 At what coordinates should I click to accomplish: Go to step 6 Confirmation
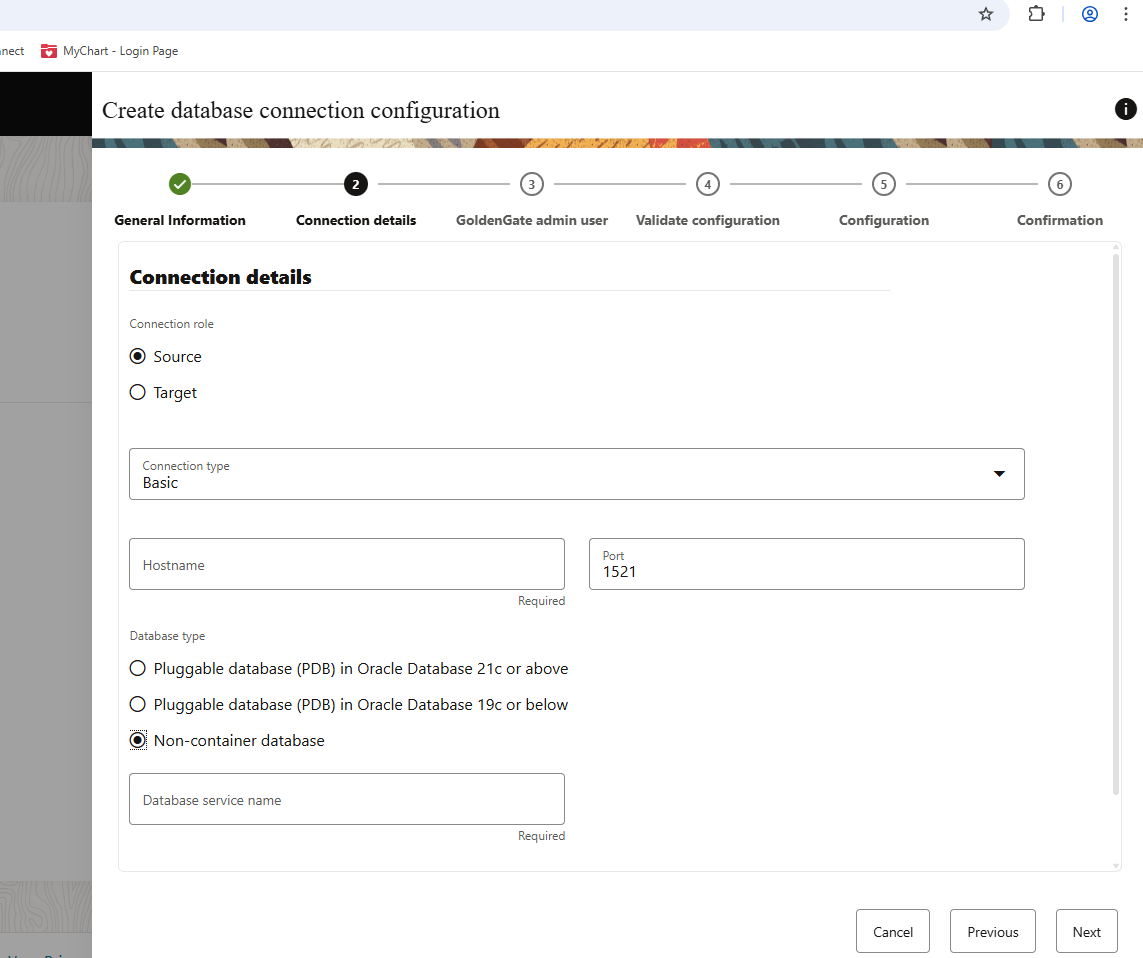pos(1059,184)
